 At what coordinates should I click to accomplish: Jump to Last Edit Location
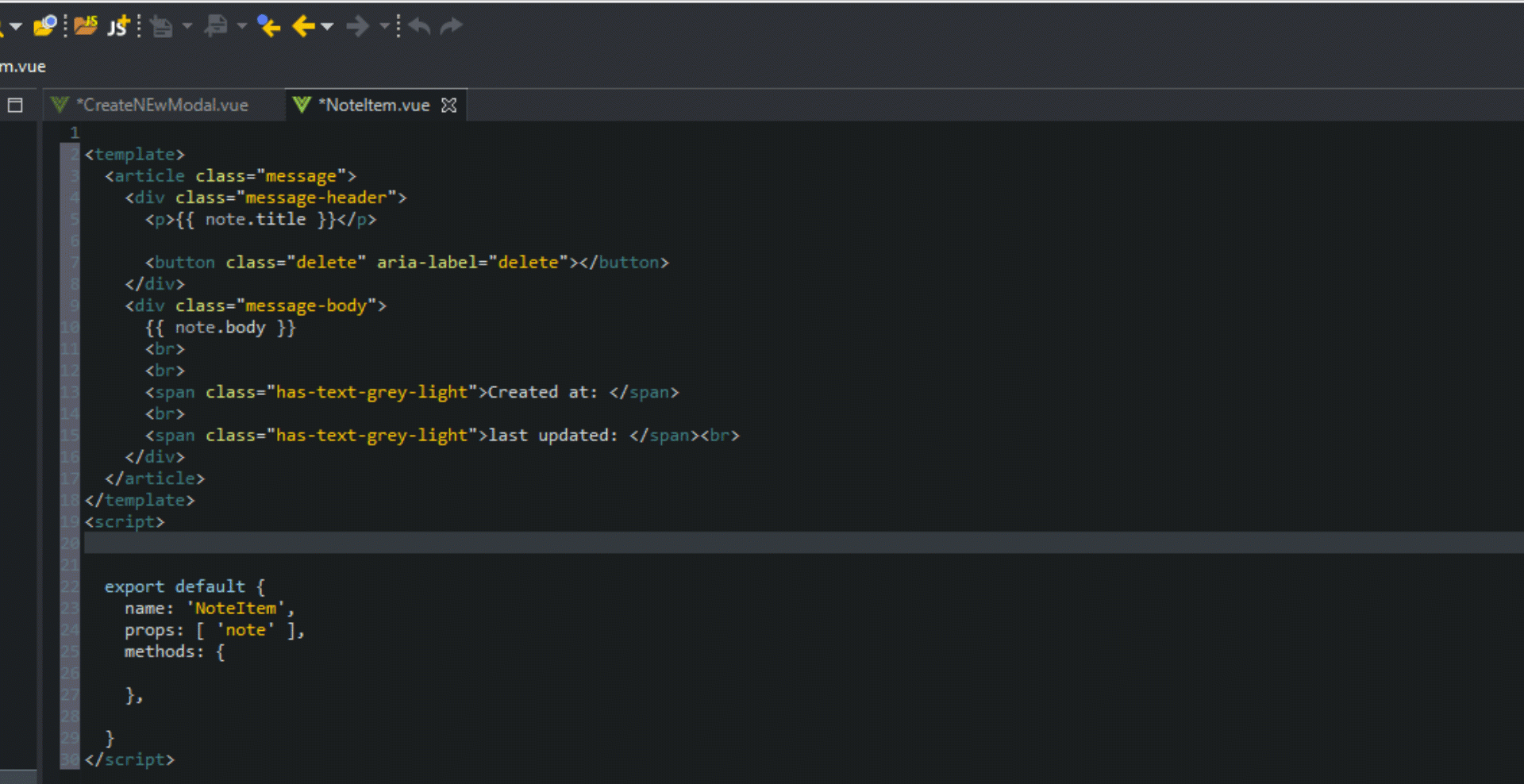click(268, 27)
